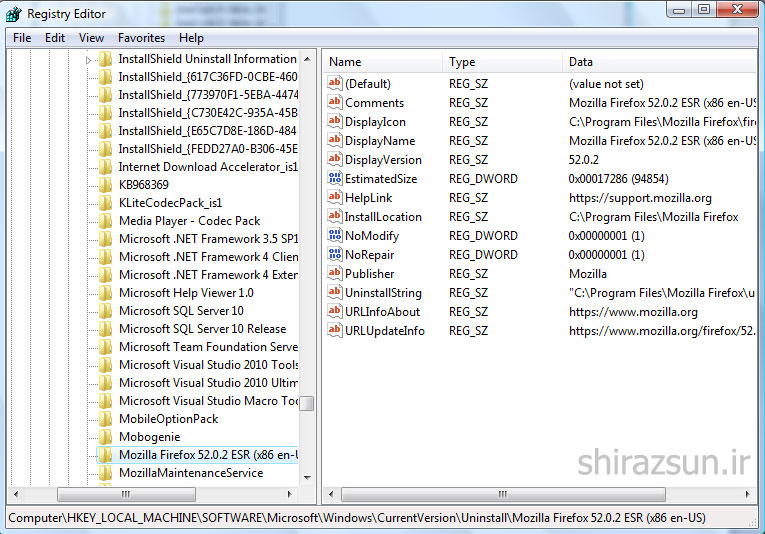
Task: Click the DWORD icon beside NoModify
Action: point(335,236)
